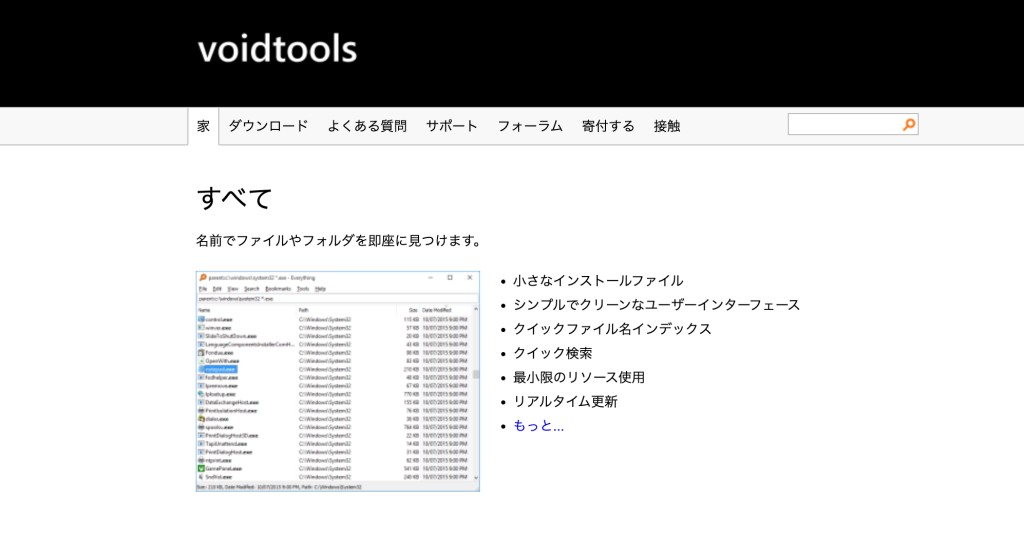Click text 最小限のリソース使用
1024x553 pixels.
point(579,377)
